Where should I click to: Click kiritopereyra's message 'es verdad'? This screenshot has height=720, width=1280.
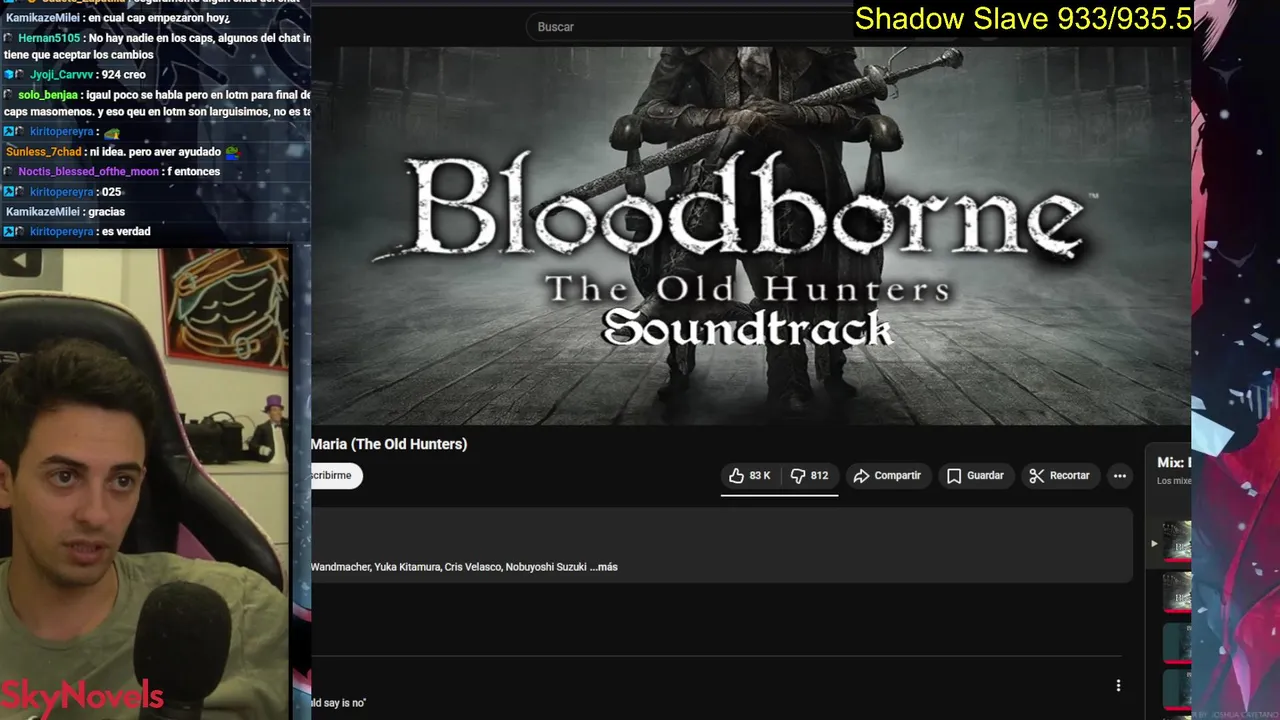(126, 232)
